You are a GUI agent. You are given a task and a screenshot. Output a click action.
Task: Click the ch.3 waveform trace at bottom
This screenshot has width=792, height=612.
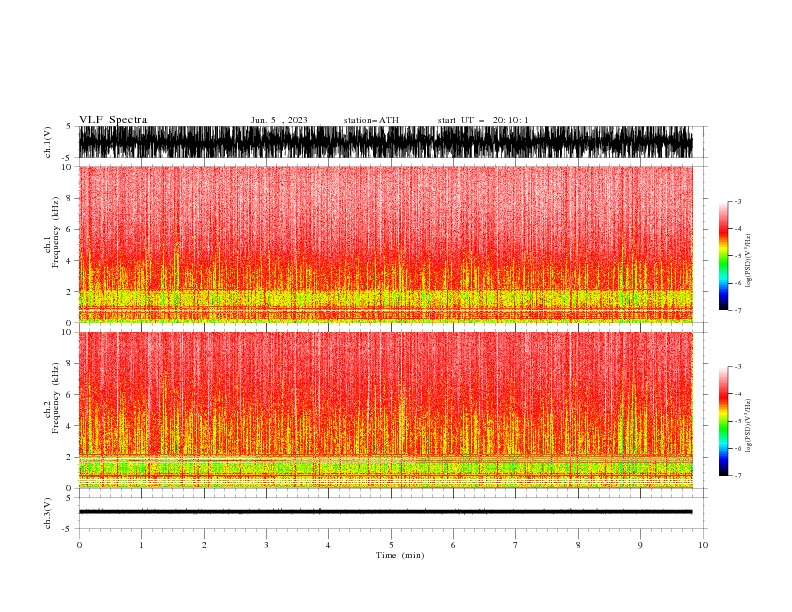pos(385,512)
